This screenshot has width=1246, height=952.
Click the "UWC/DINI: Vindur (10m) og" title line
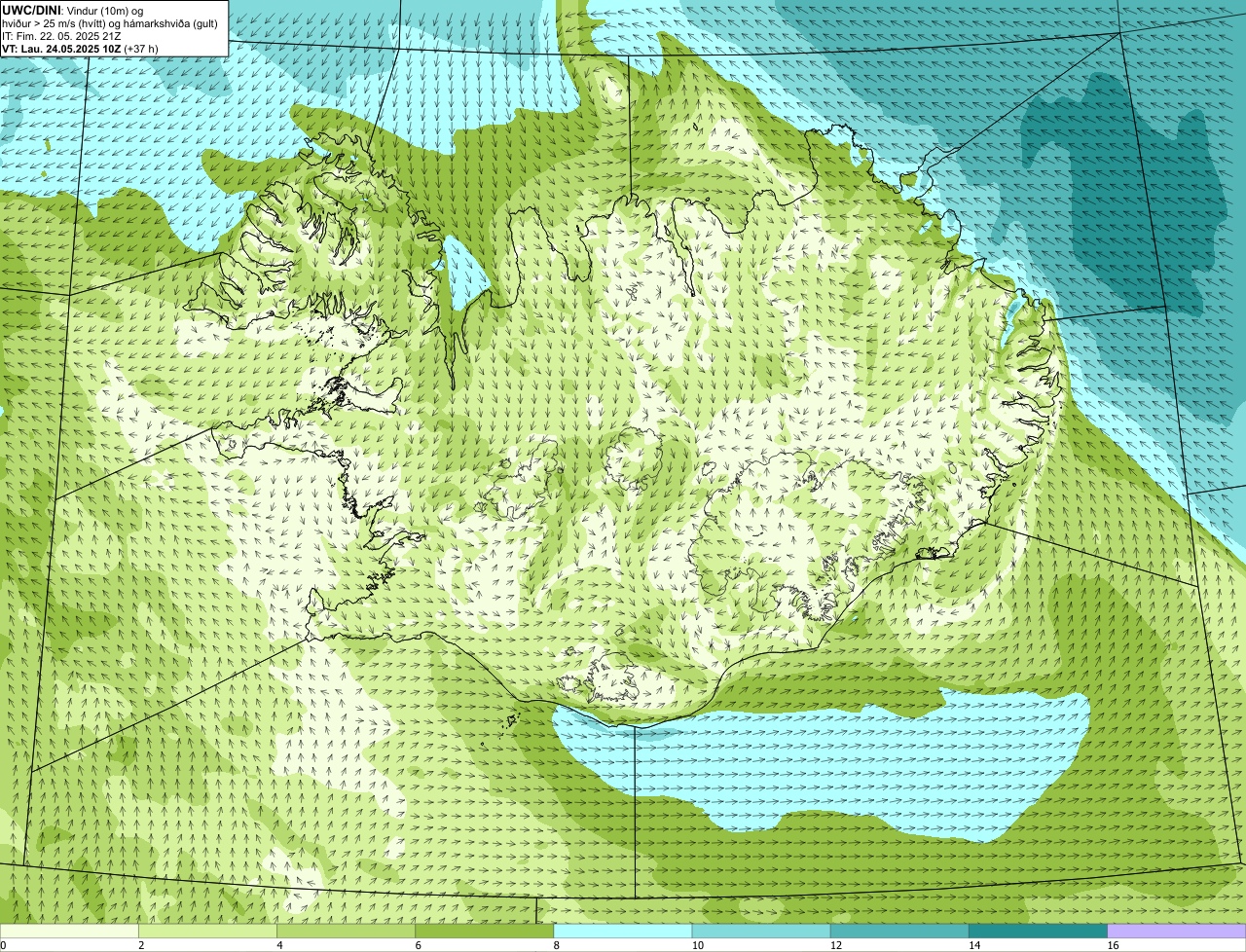[73, 10]
